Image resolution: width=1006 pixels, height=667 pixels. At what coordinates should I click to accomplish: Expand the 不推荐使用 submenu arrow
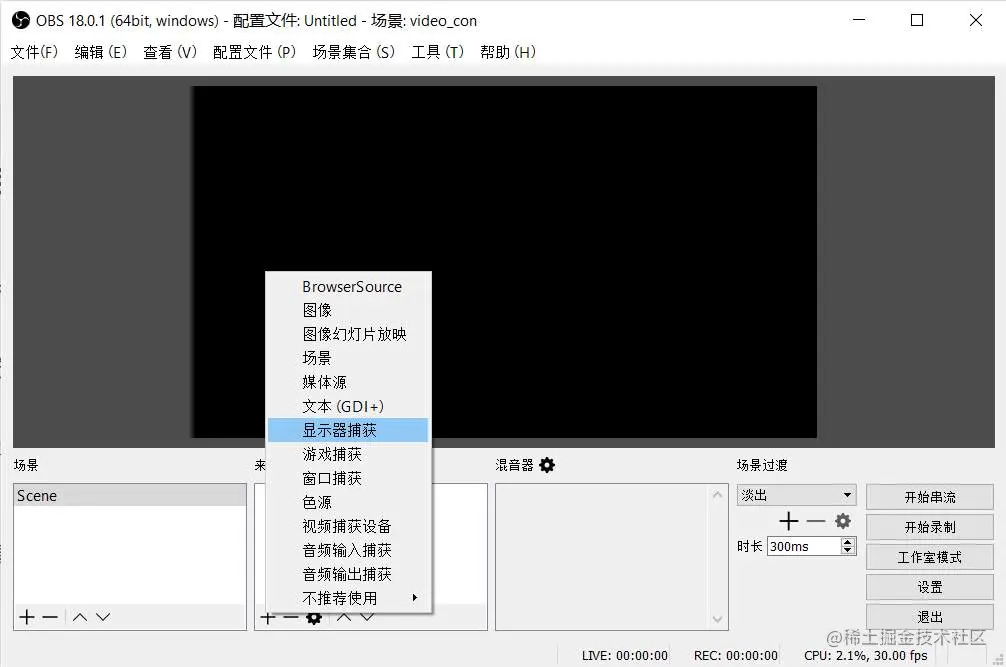[x=414, y=598]
